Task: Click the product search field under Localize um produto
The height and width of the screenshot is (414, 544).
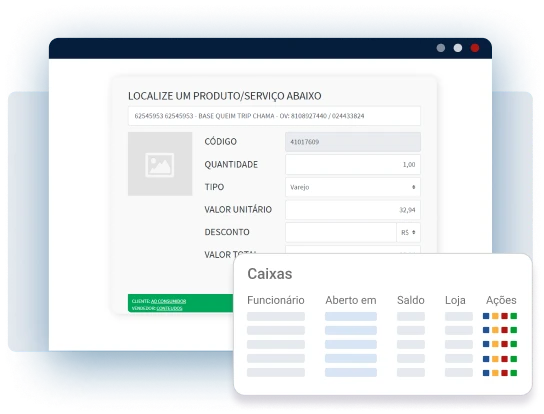Action: click(274, 116)
